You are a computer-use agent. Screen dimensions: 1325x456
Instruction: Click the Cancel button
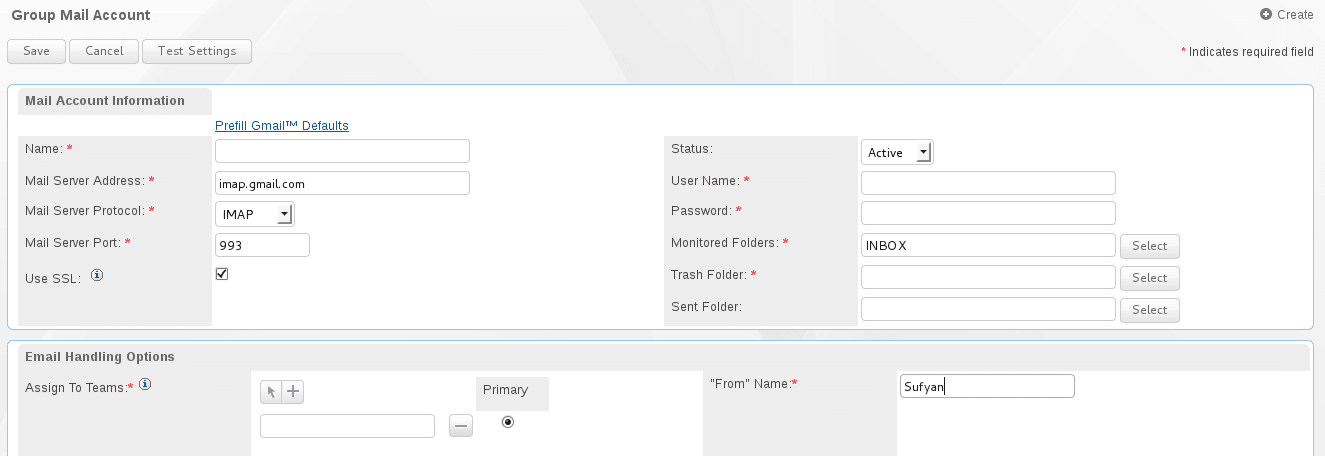tap(104, 51)
